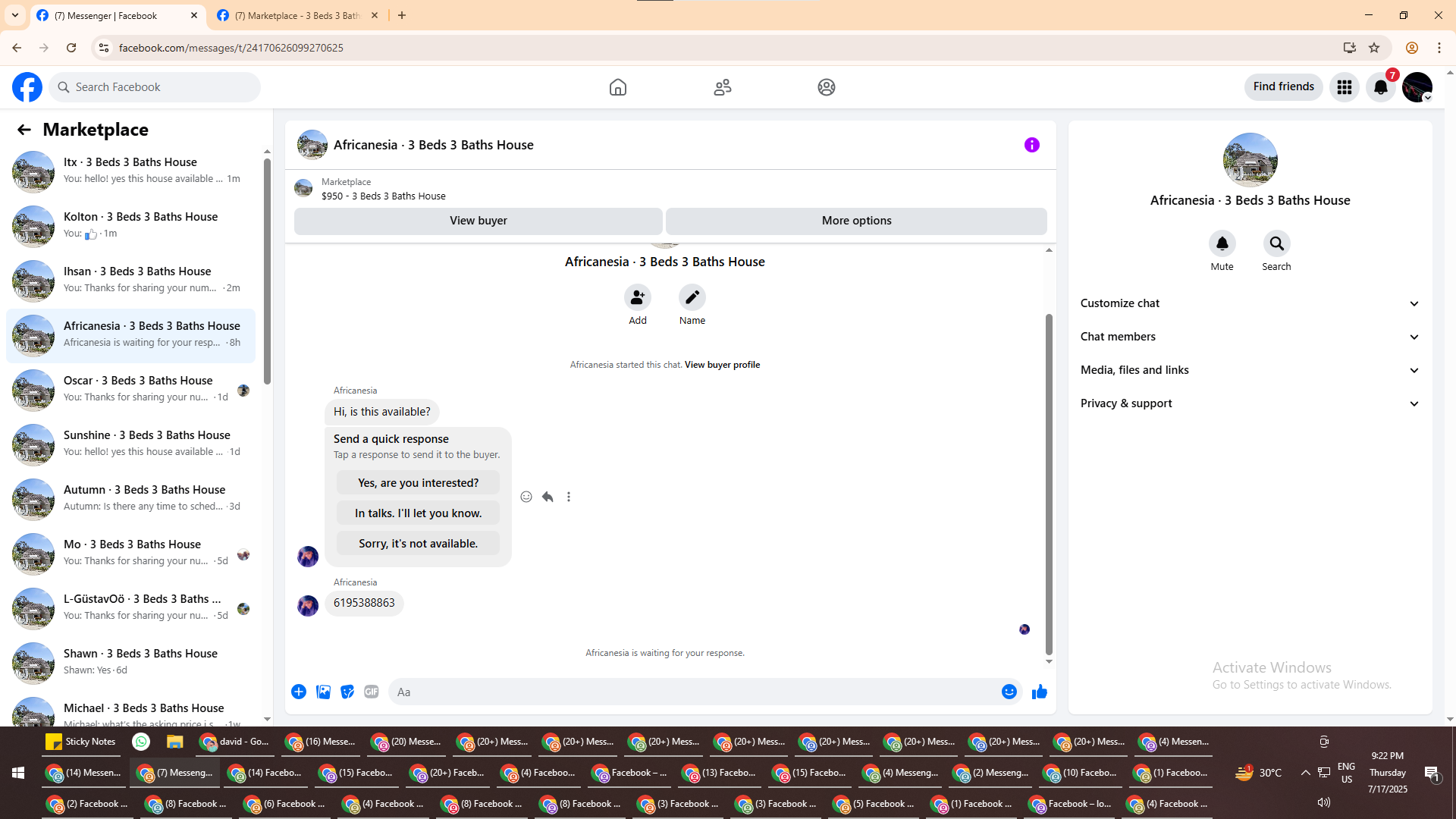This screenshot has height=819, width=1456.
Task: Expand Privacy & support section
Action: click(1250, 403)
